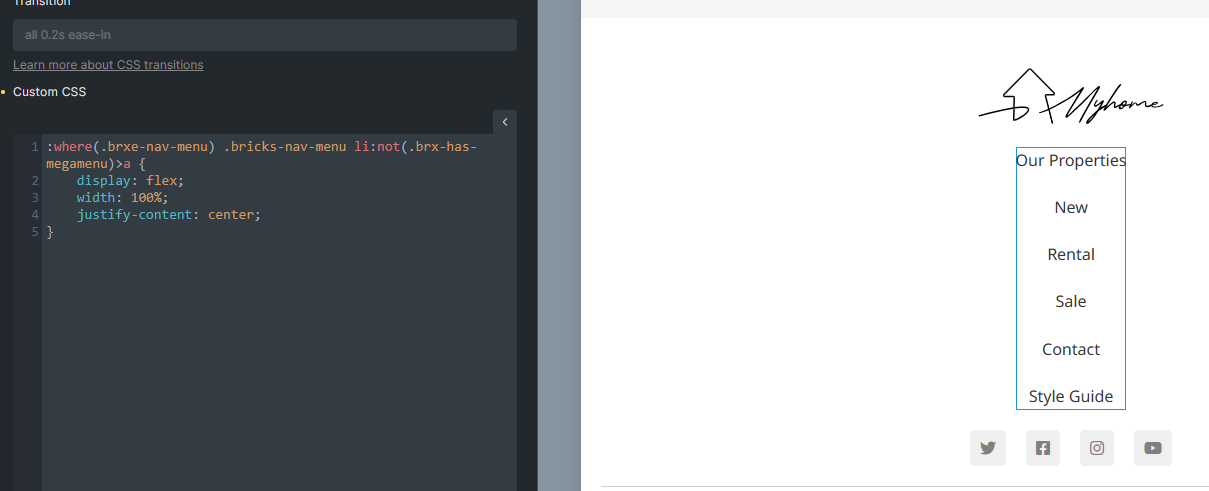Open the Contact menu link

click(x=1070, y=349)
